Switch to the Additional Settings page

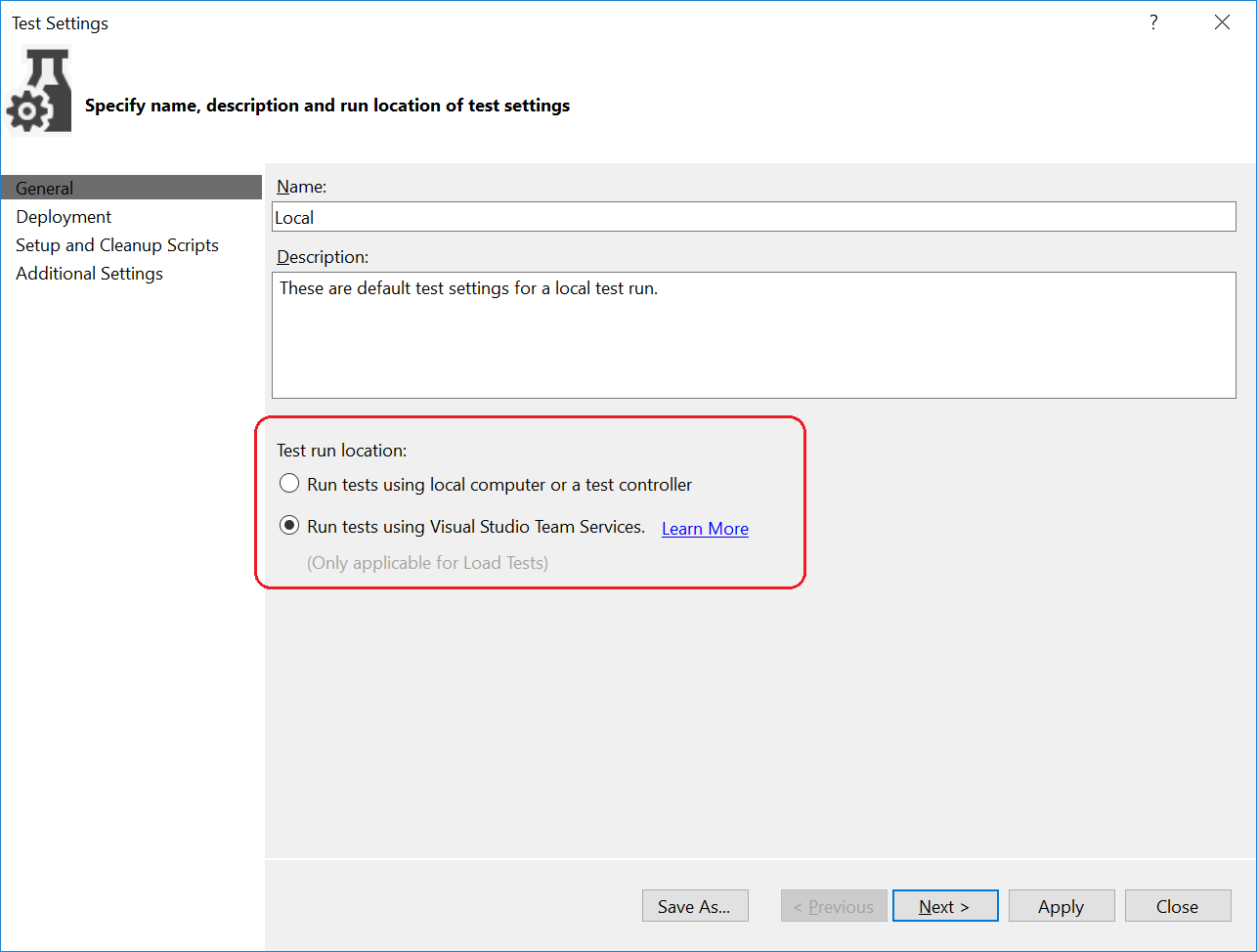pos(89,274)
